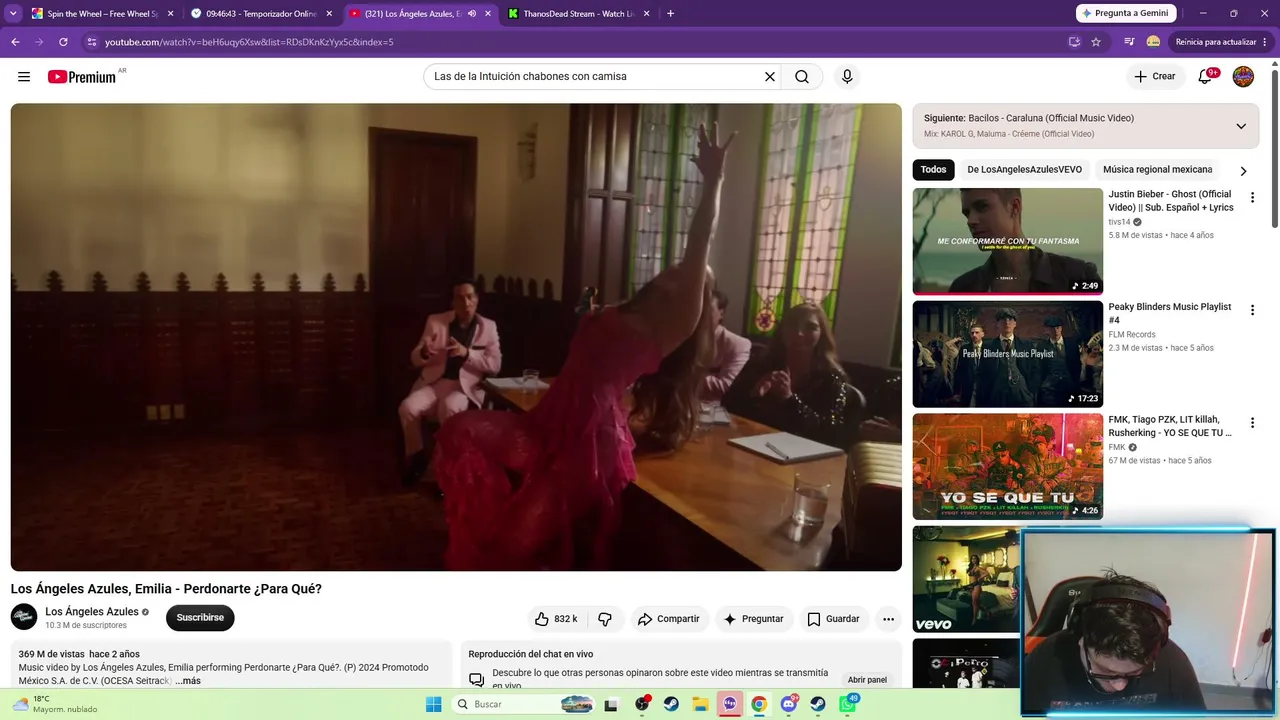The height and width of the screenshot is (720, 1280).
Task: Open the account avatar menu
Action: [x=1243, y=77]
